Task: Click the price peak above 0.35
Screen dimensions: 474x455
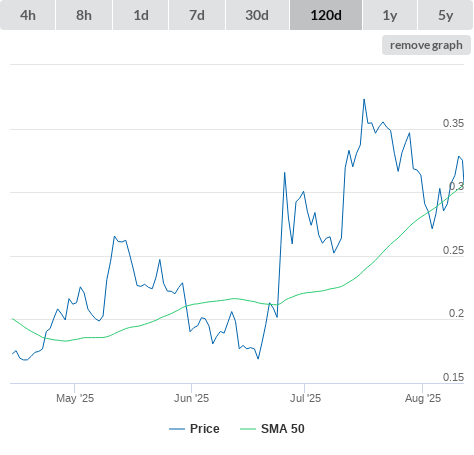Action: coord(364,99)
